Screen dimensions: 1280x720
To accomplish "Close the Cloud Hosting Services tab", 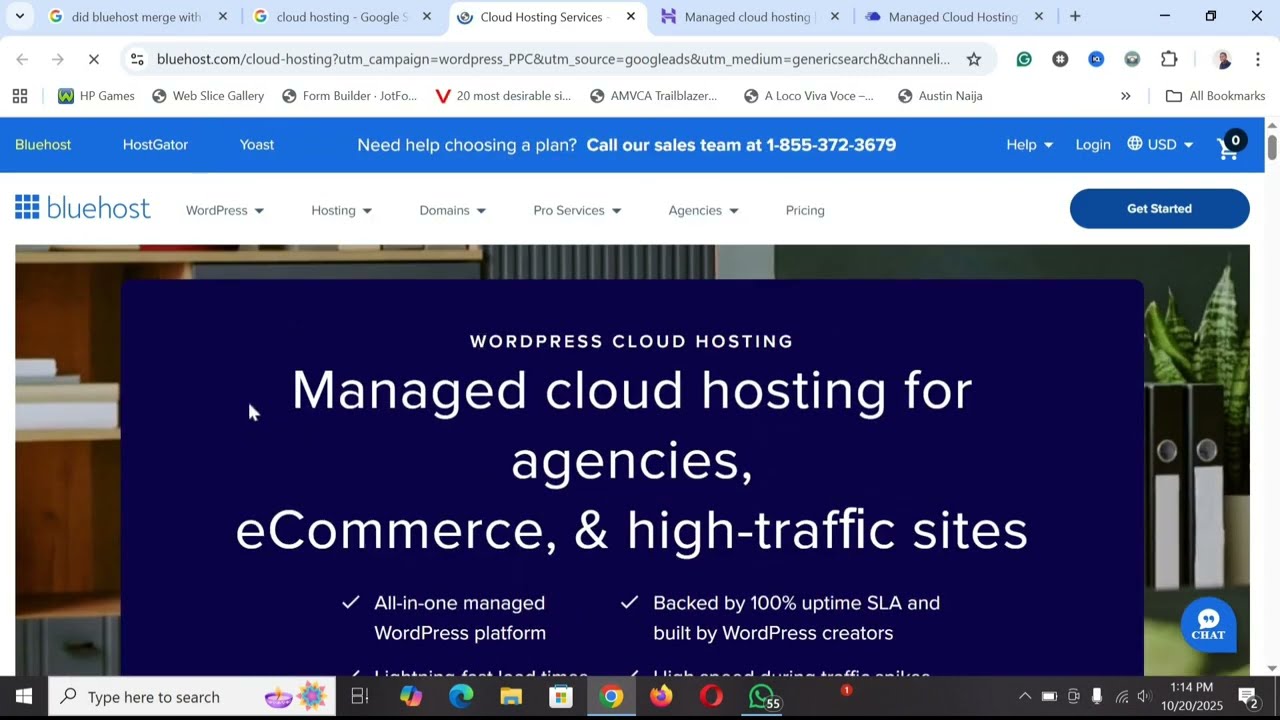I will point(630,16).
